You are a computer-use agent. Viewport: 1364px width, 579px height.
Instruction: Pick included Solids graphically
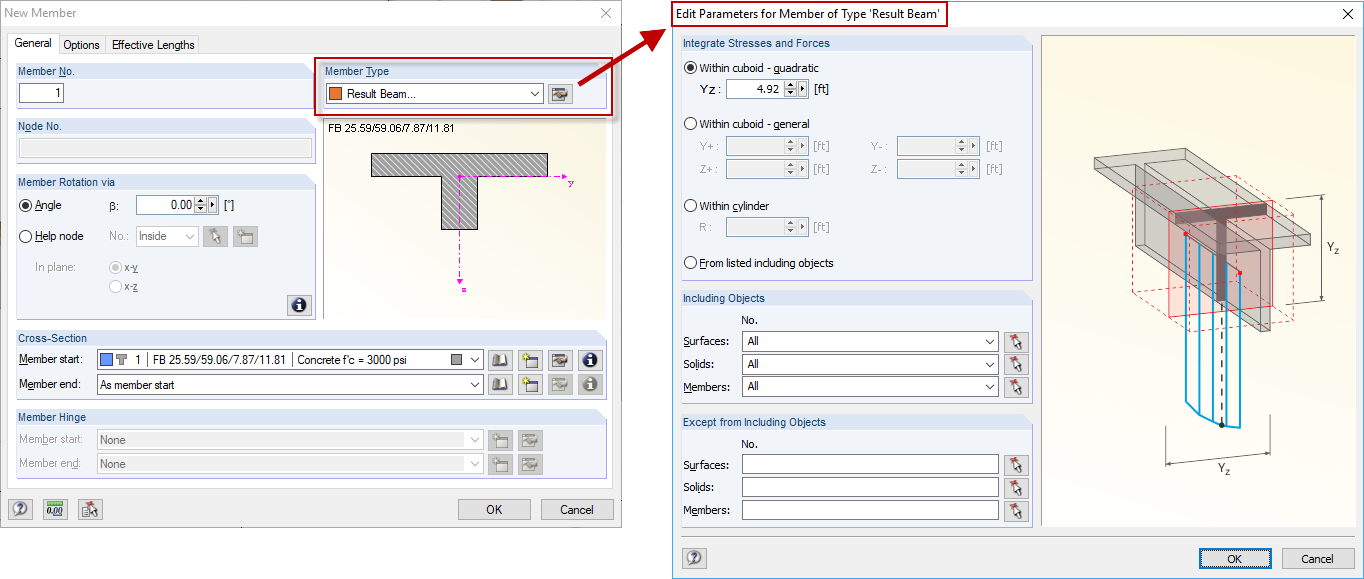1017,364
